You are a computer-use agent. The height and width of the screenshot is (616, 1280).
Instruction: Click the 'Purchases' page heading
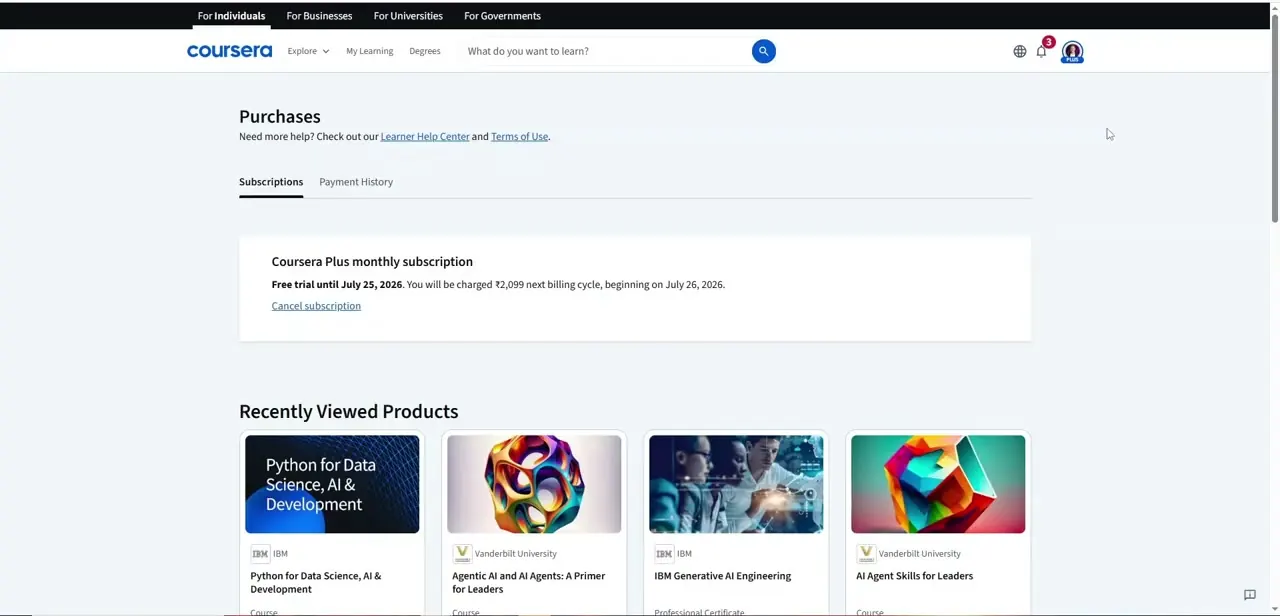coord(280,117)
